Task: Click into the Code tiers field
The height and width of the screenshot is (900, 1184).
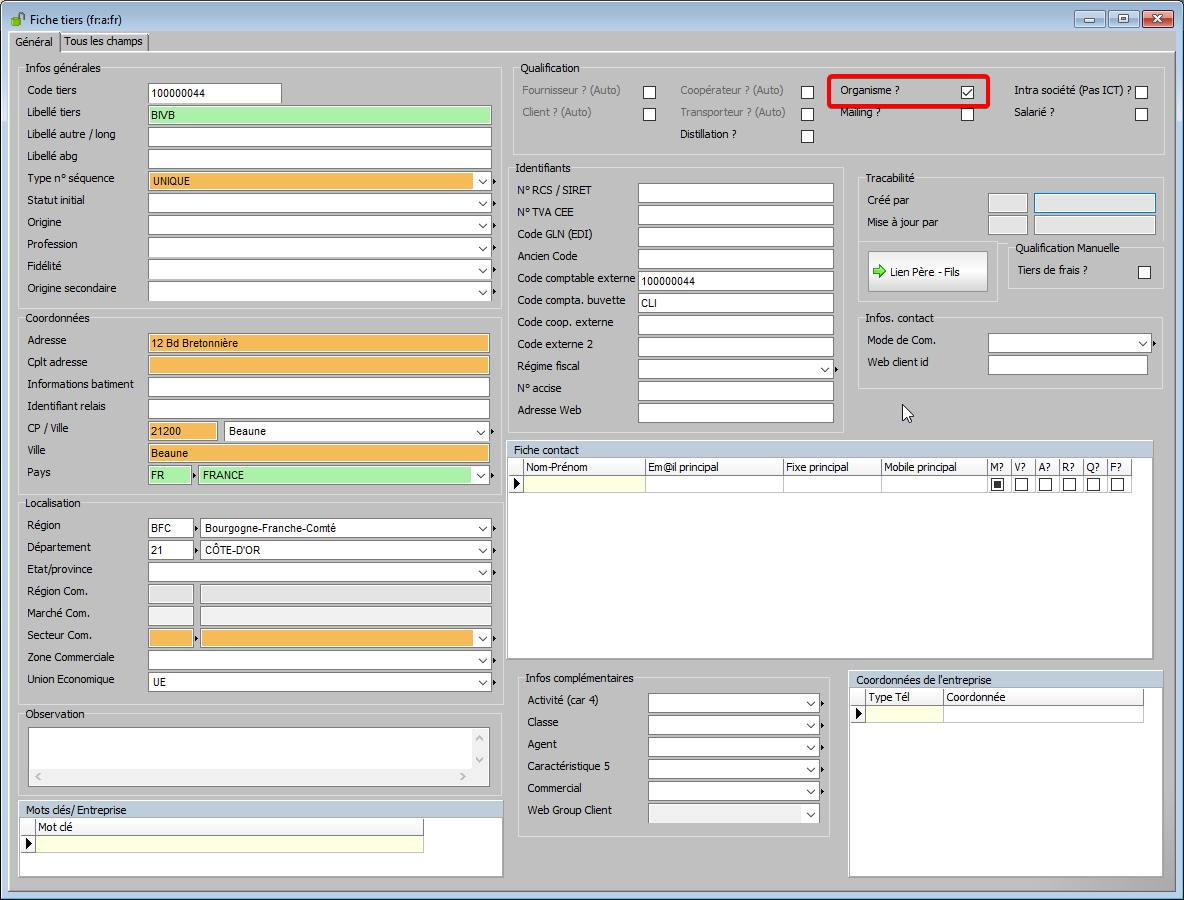Action: click(x=214, y=93)
